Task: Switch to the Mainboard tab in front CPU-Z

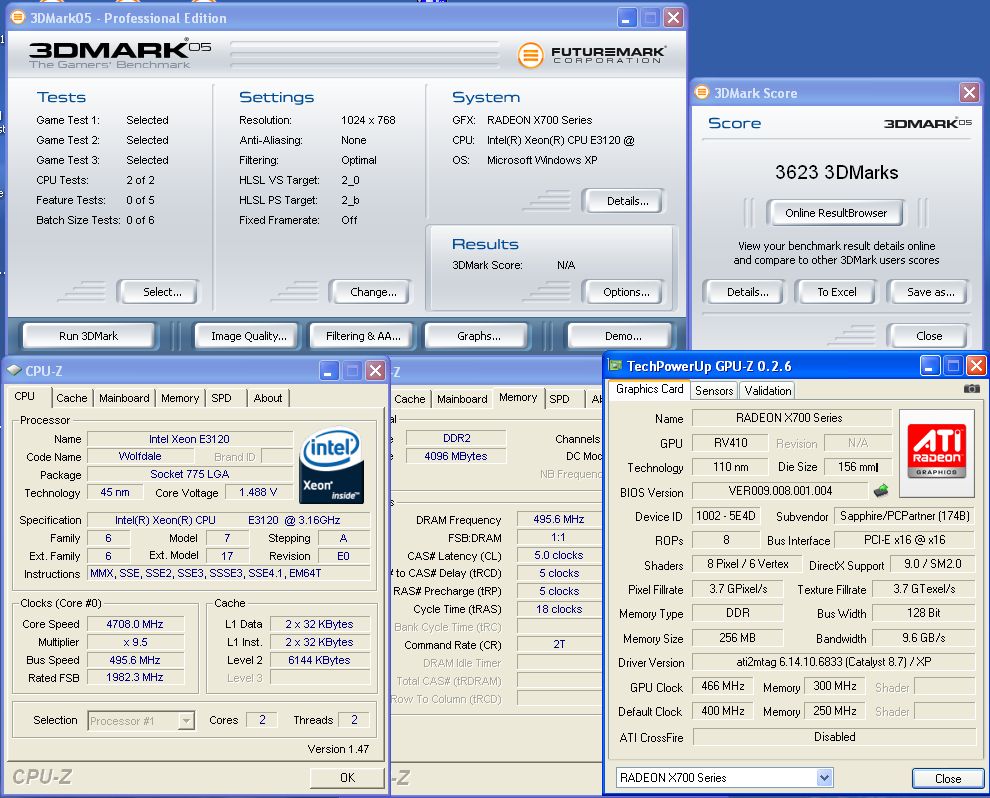Action: click(124, 398)
